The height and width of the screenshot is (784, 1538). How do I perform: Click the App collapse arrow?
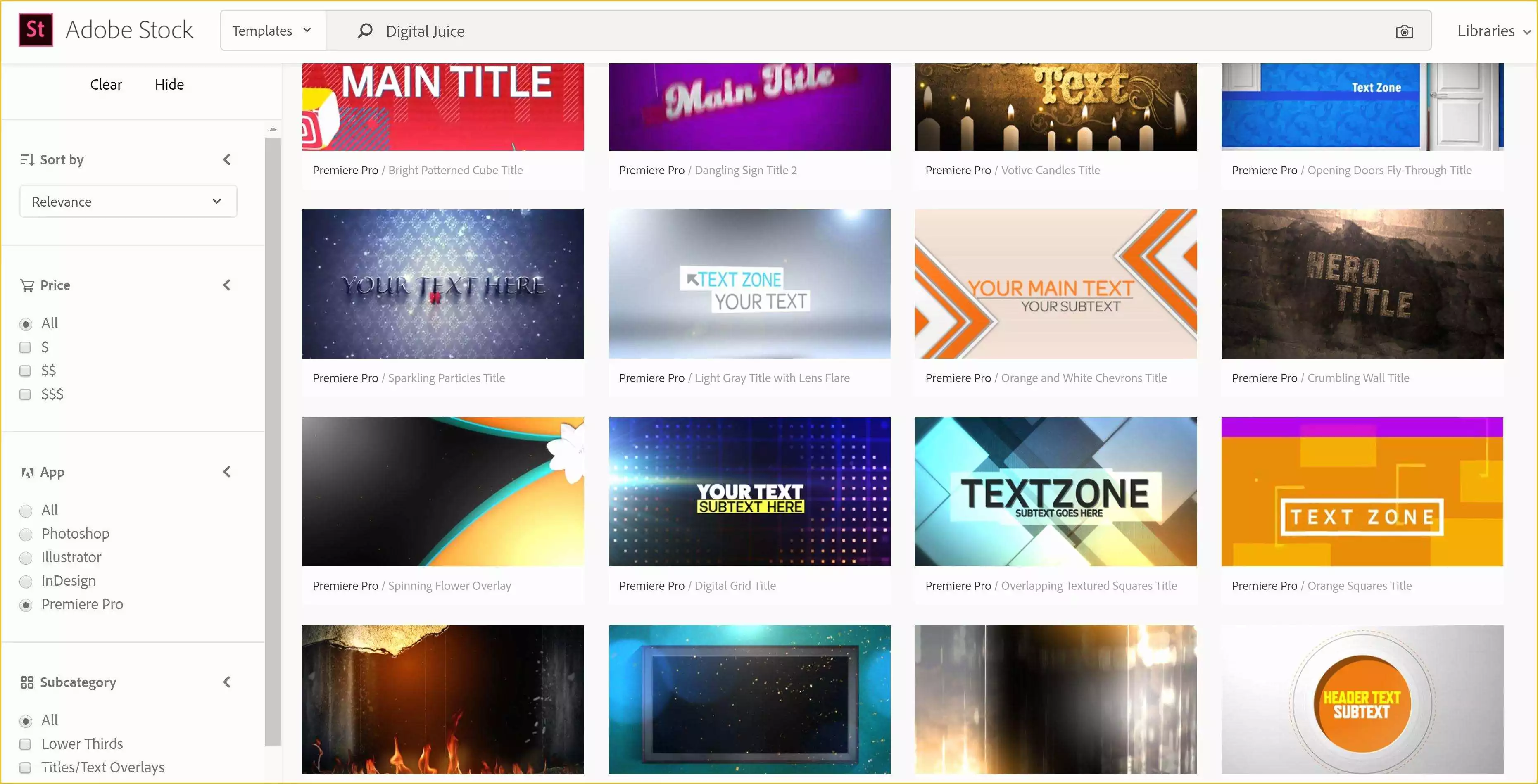pos(227,471)
